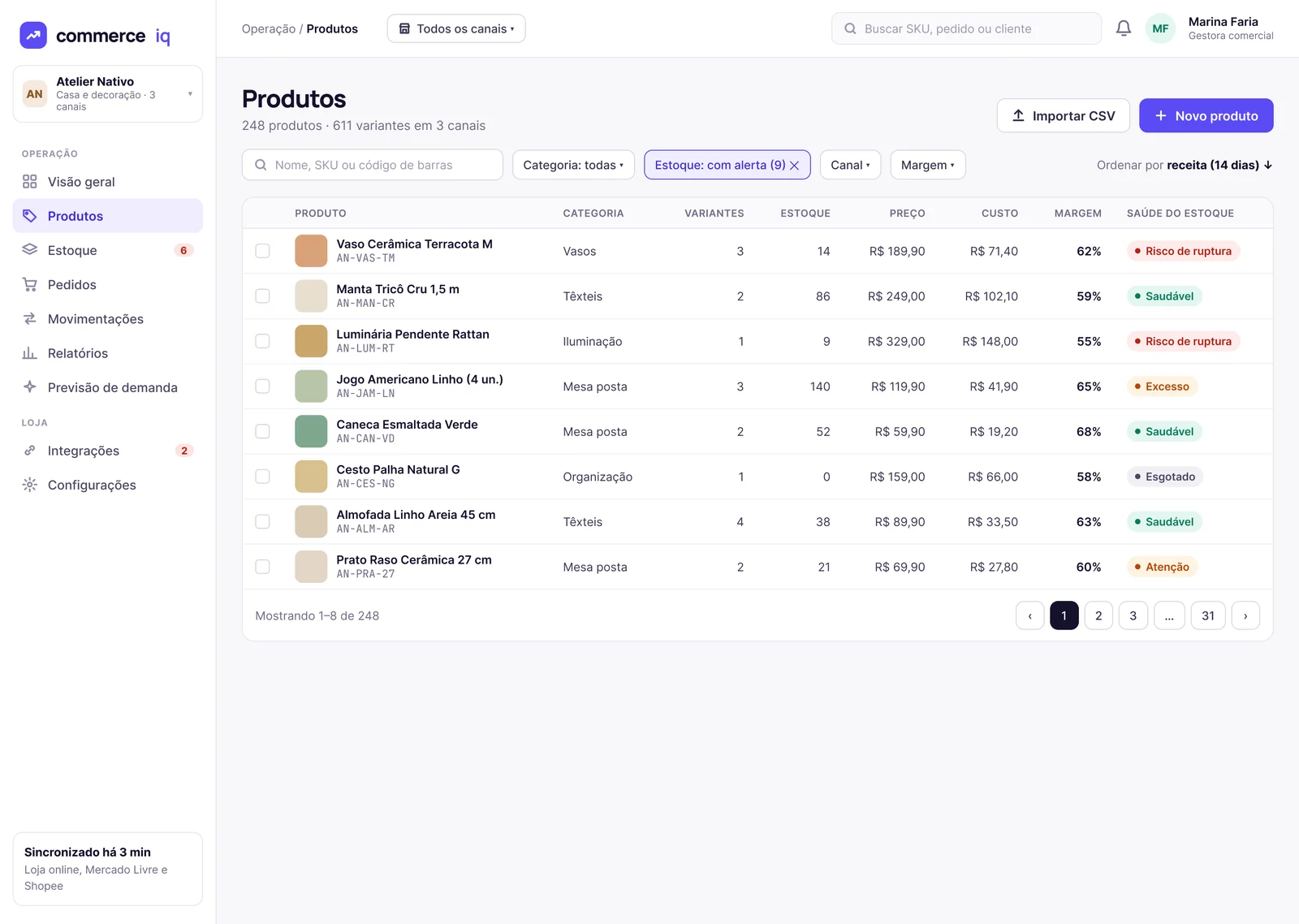Click the commerce iq logo icon

(x=33, y=36)
